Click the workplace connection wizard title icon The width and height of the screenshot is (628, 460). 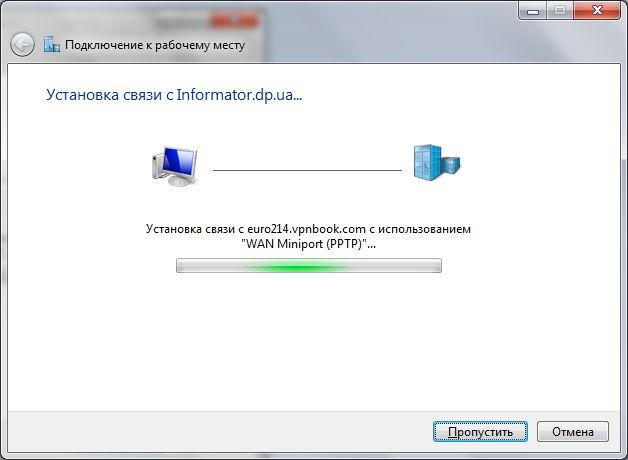[x=52, y=44]
